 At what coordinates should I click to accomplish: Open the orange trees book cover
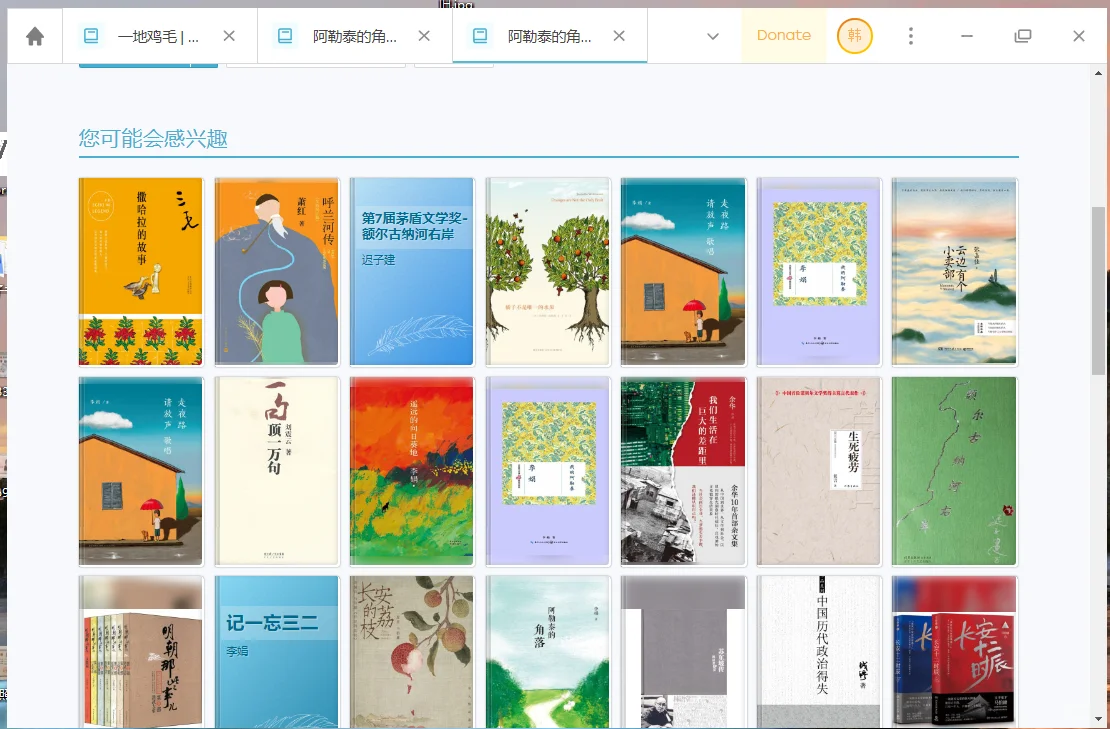click(x=548, y=272)
